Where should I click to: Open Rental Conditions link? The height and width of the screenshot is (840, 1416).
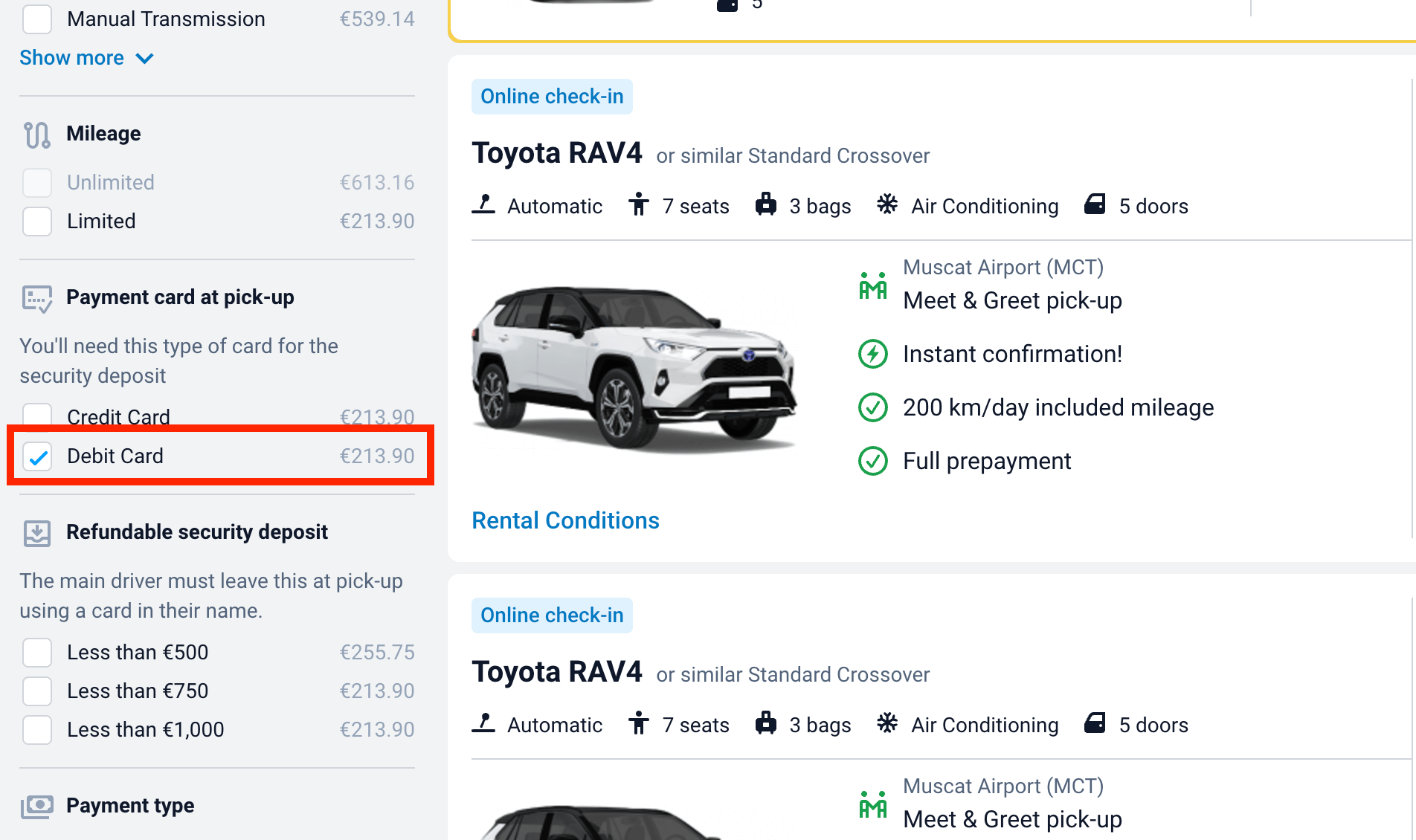[x=565, y=520]
